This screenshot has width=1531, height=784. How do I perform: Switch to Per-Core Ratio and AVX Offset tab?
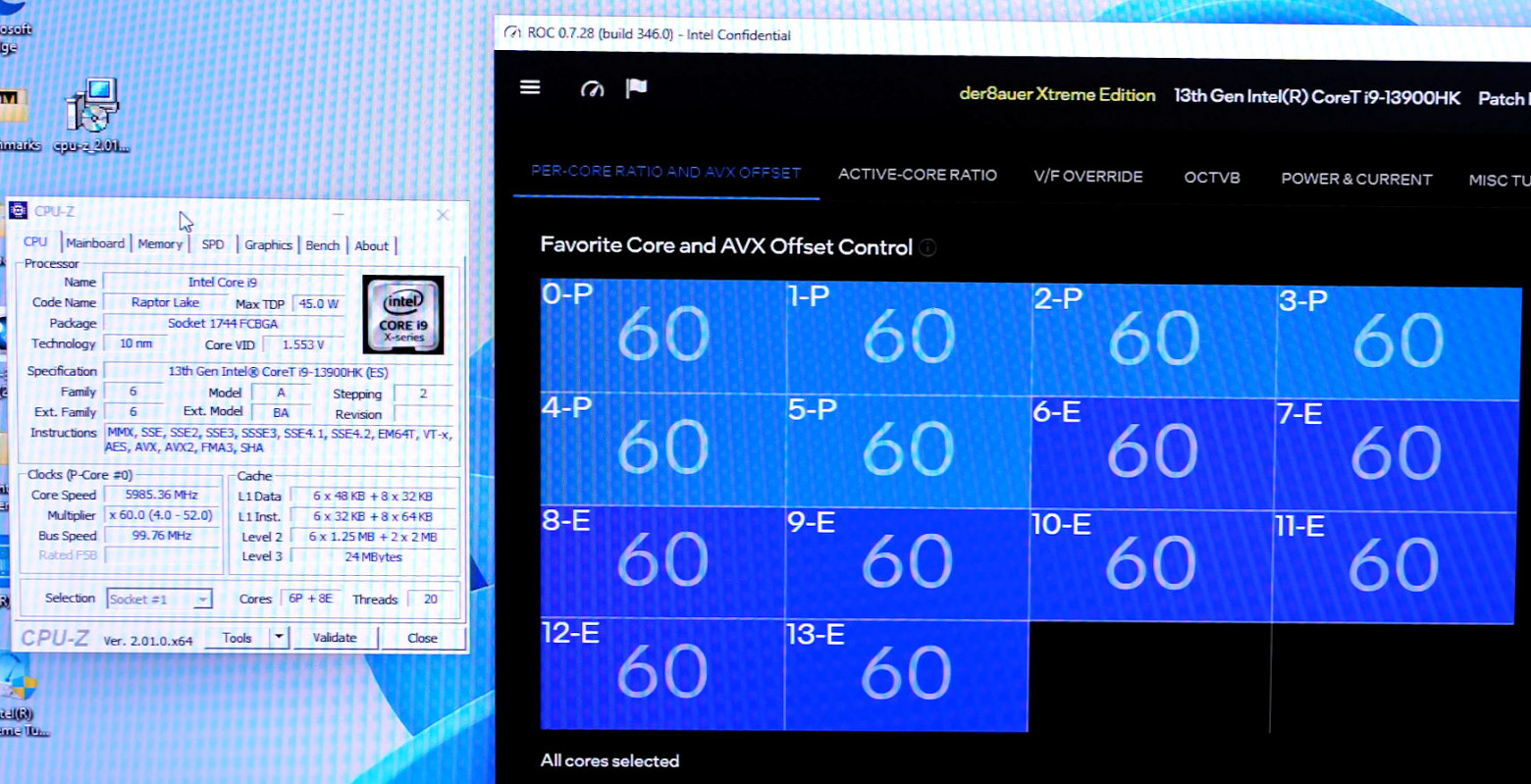[x=666, y=172]
